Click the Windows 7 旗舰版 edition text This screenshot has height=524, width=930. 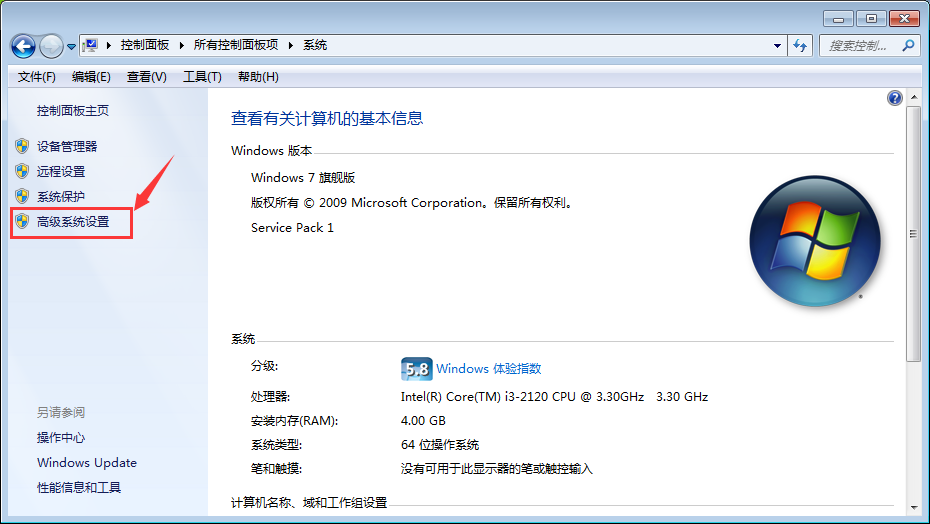coord(303,177)
